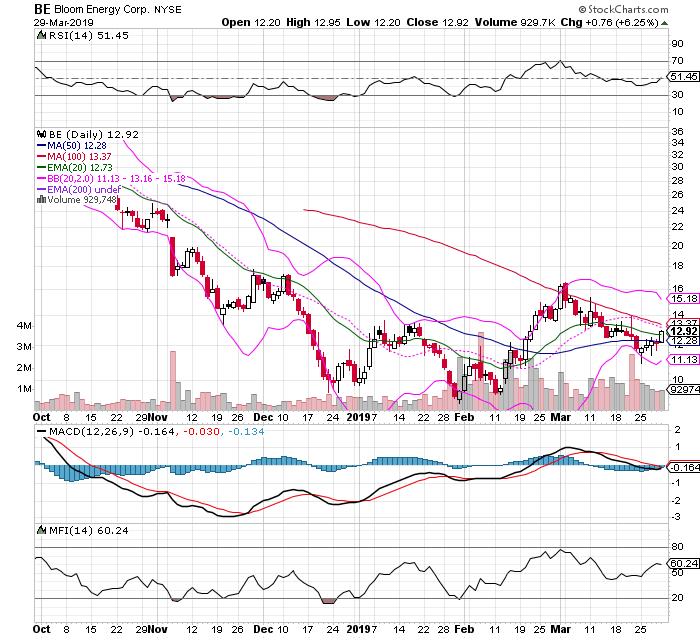
Task: Click the 29-Mar-2019 chart date
Action: (x=63, y=23)
